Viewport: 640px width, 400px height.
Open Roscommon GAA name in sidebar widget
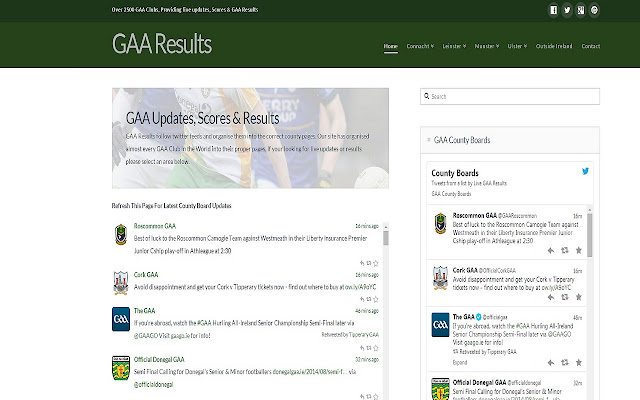(475, 216)
